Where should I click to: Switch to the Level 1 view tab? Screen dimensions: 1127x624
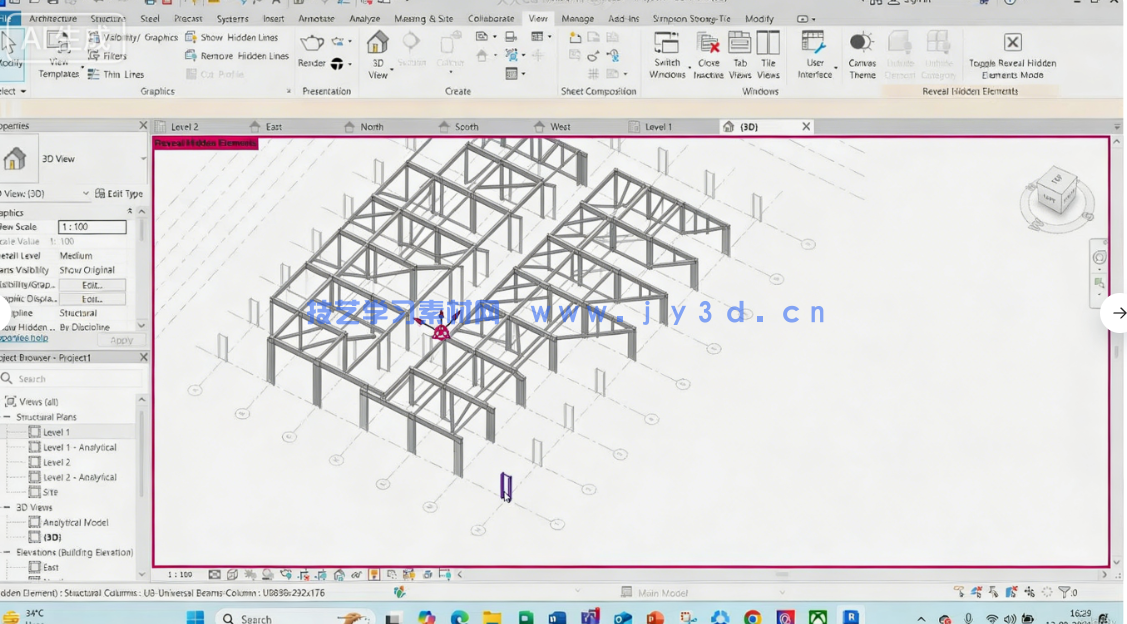pyautogui.click(x=657, y=127)
